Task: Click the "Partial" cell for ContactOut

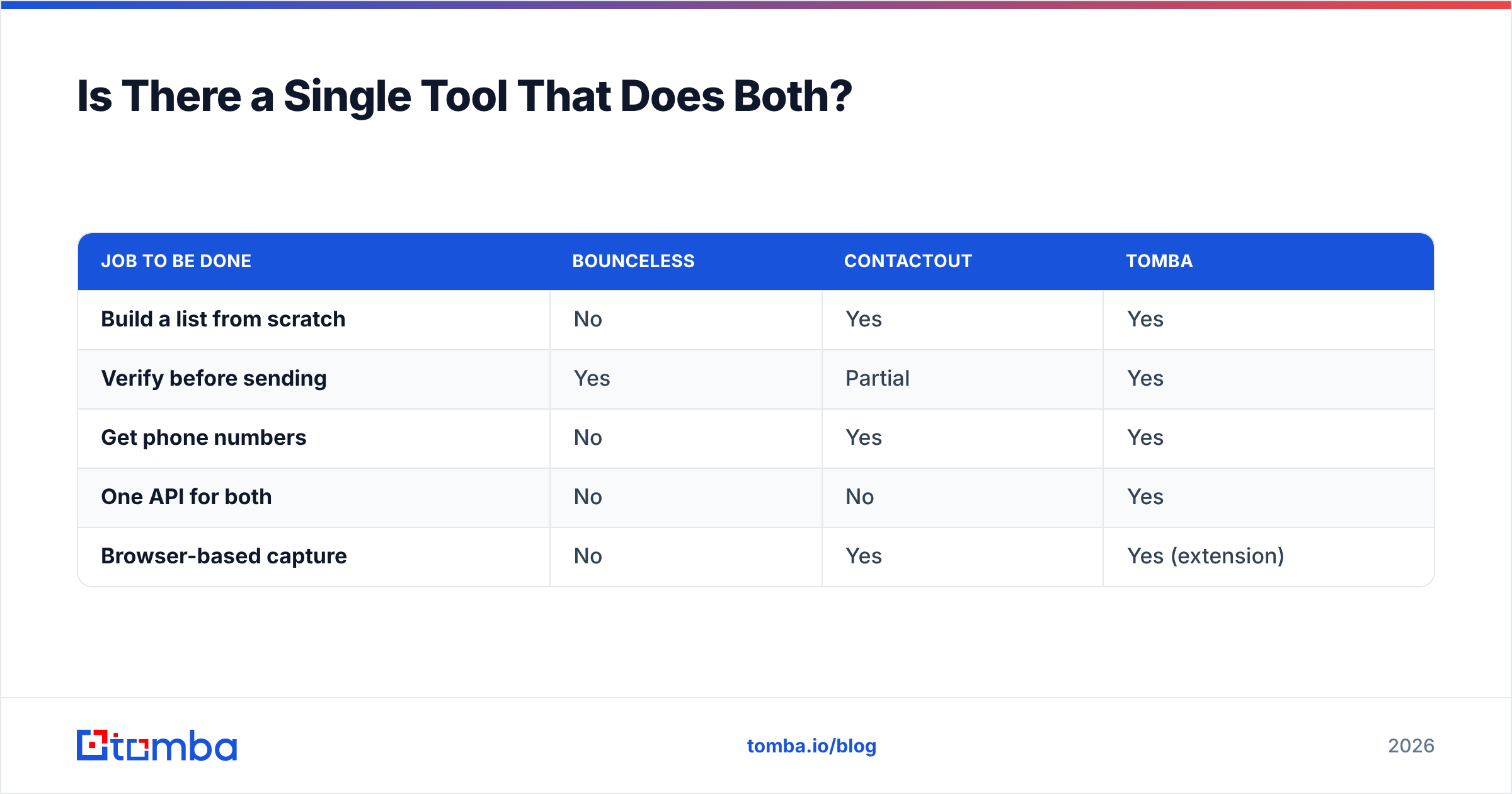Action: (x=878, y=378)
